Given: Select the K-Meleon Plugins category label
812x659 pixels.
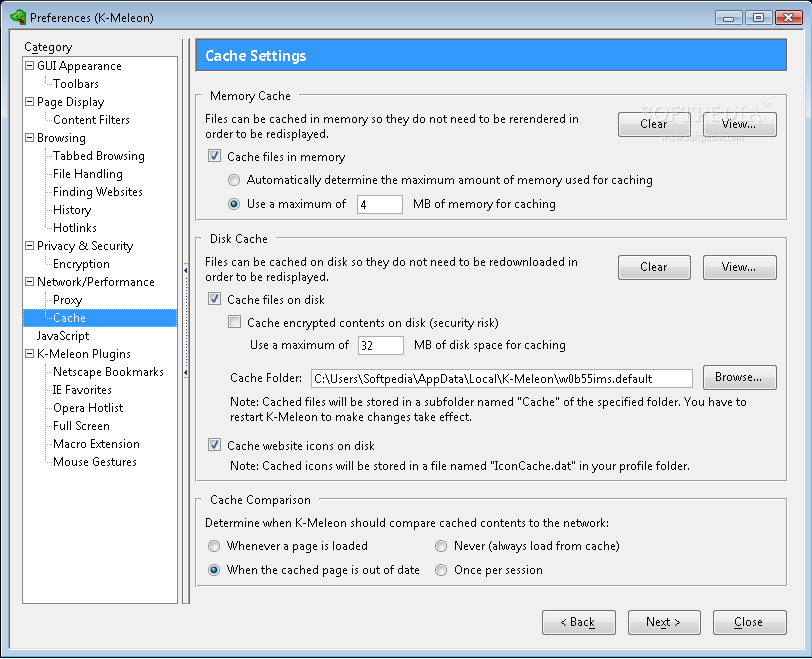Looking at the screenshot, I should point(84,354).
